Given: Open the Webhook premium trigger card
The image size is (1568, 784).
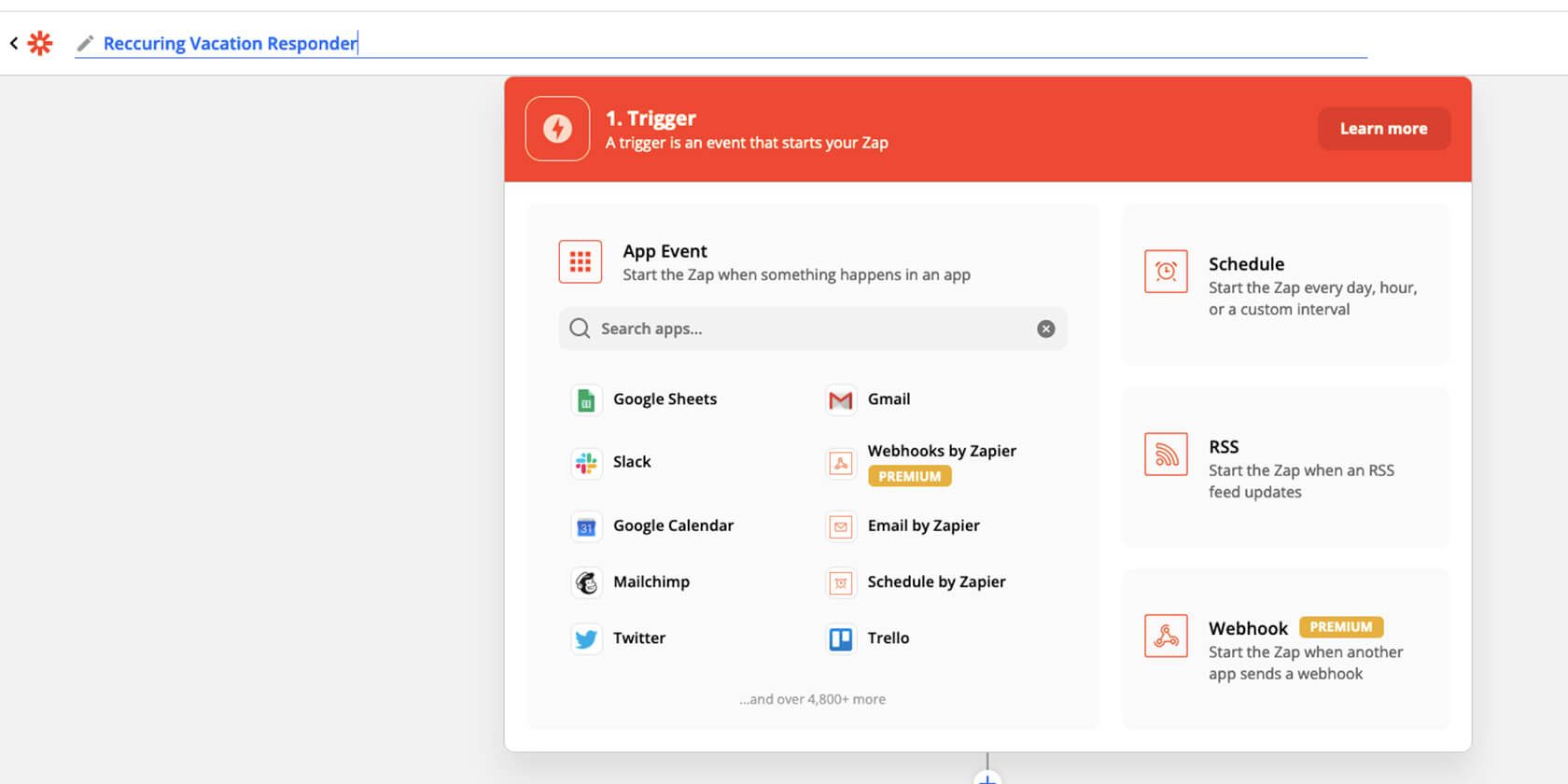Looking at the screenshot, I should click(1285, 650).
